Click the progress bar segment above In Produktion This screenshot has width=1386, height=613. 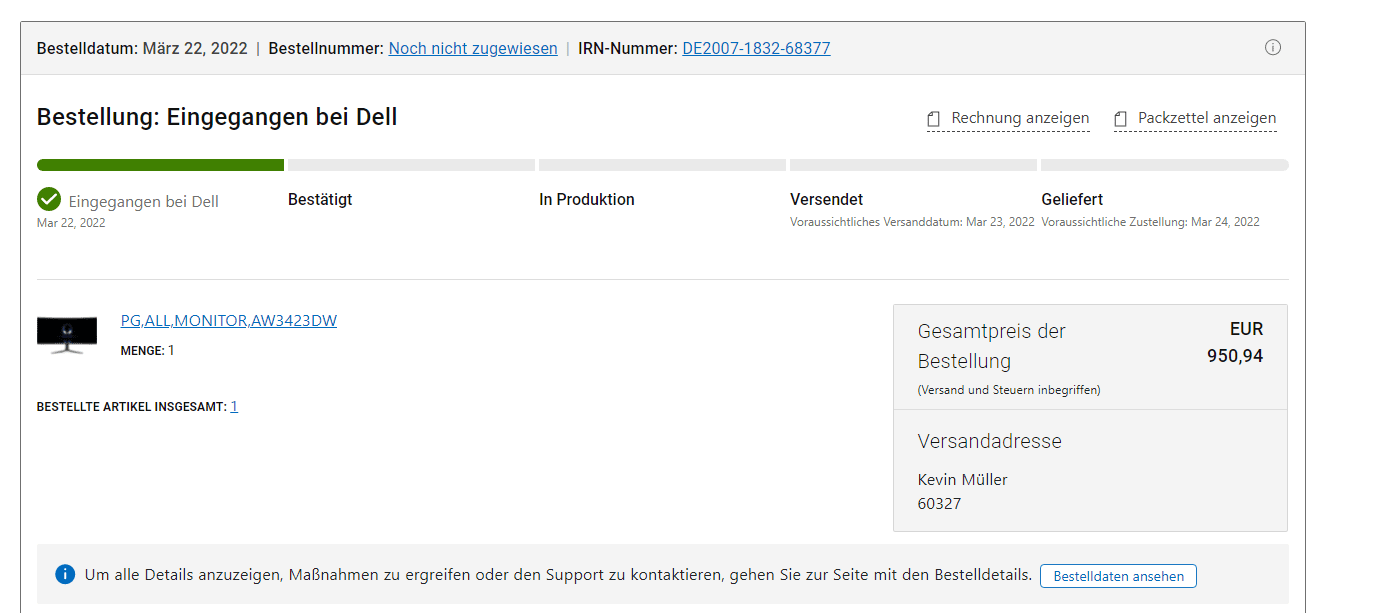[662, 165]
